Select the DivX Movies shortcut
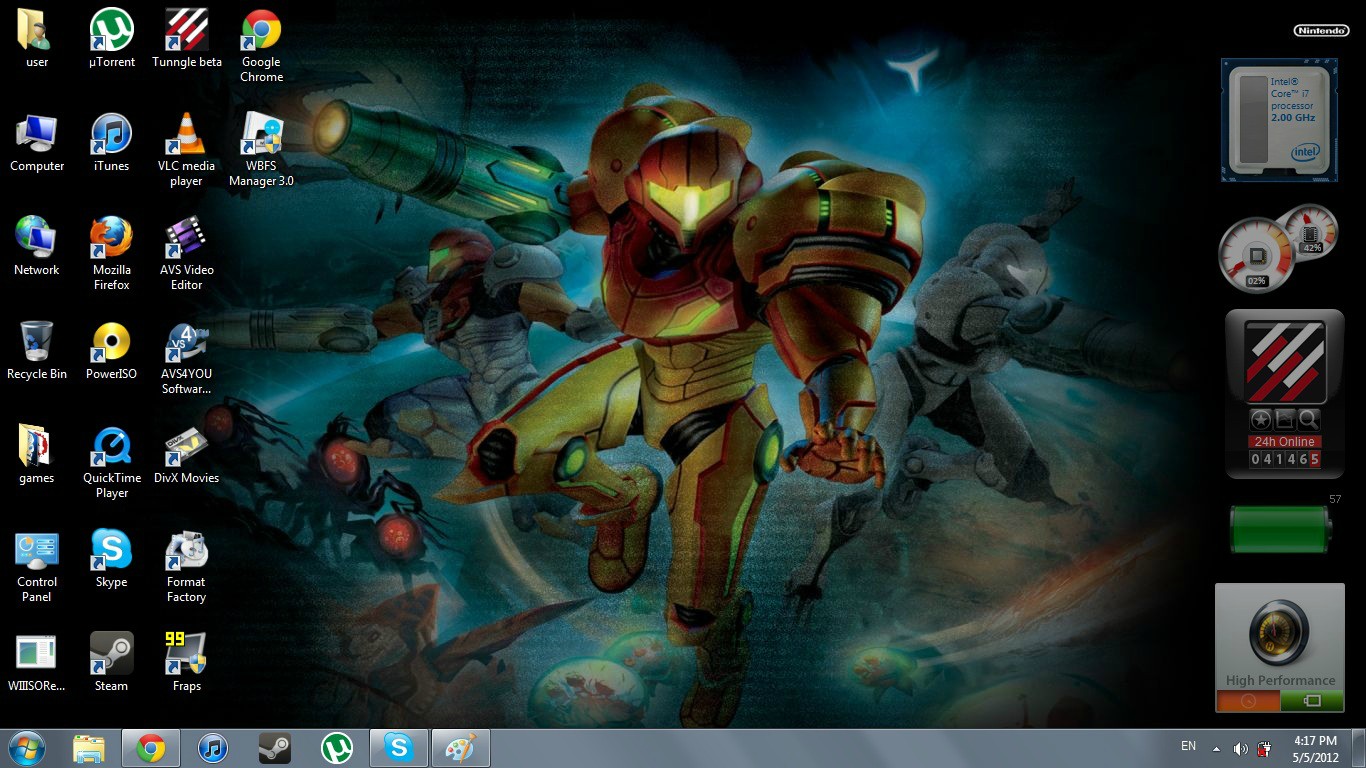 click(187, 455)
